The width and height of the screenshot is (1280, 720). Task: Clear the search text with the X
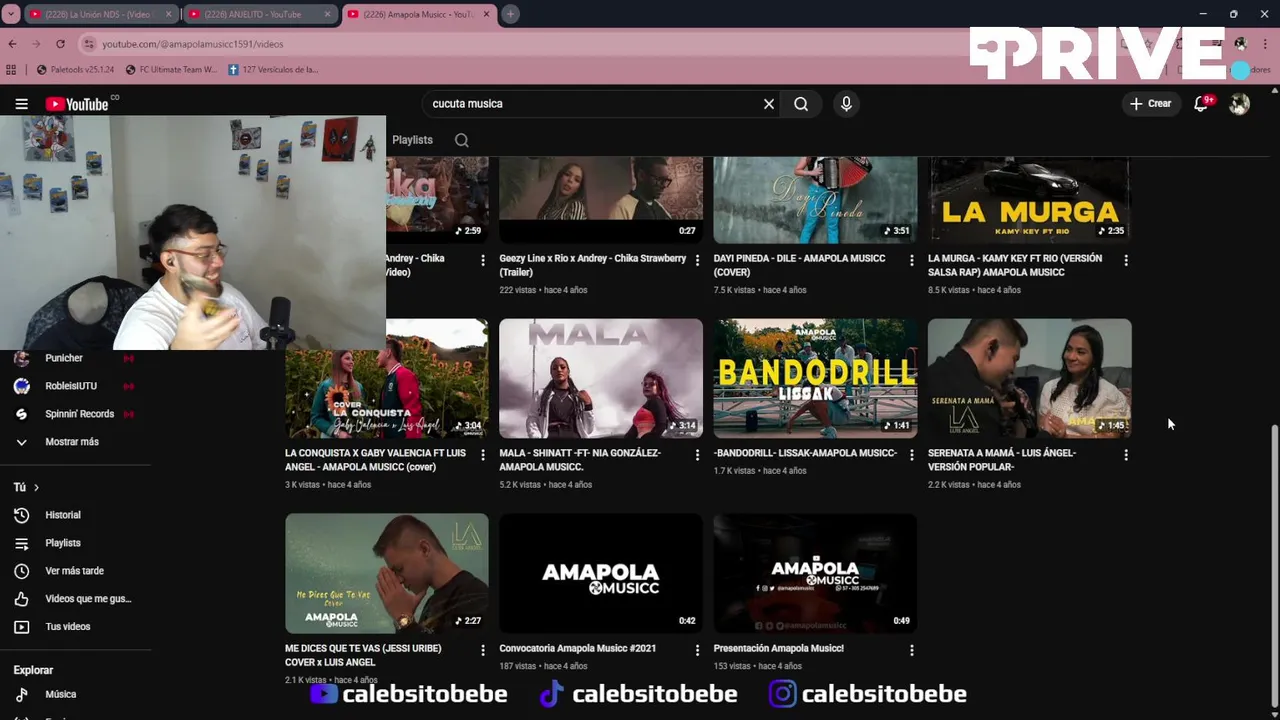pos(769,104)
